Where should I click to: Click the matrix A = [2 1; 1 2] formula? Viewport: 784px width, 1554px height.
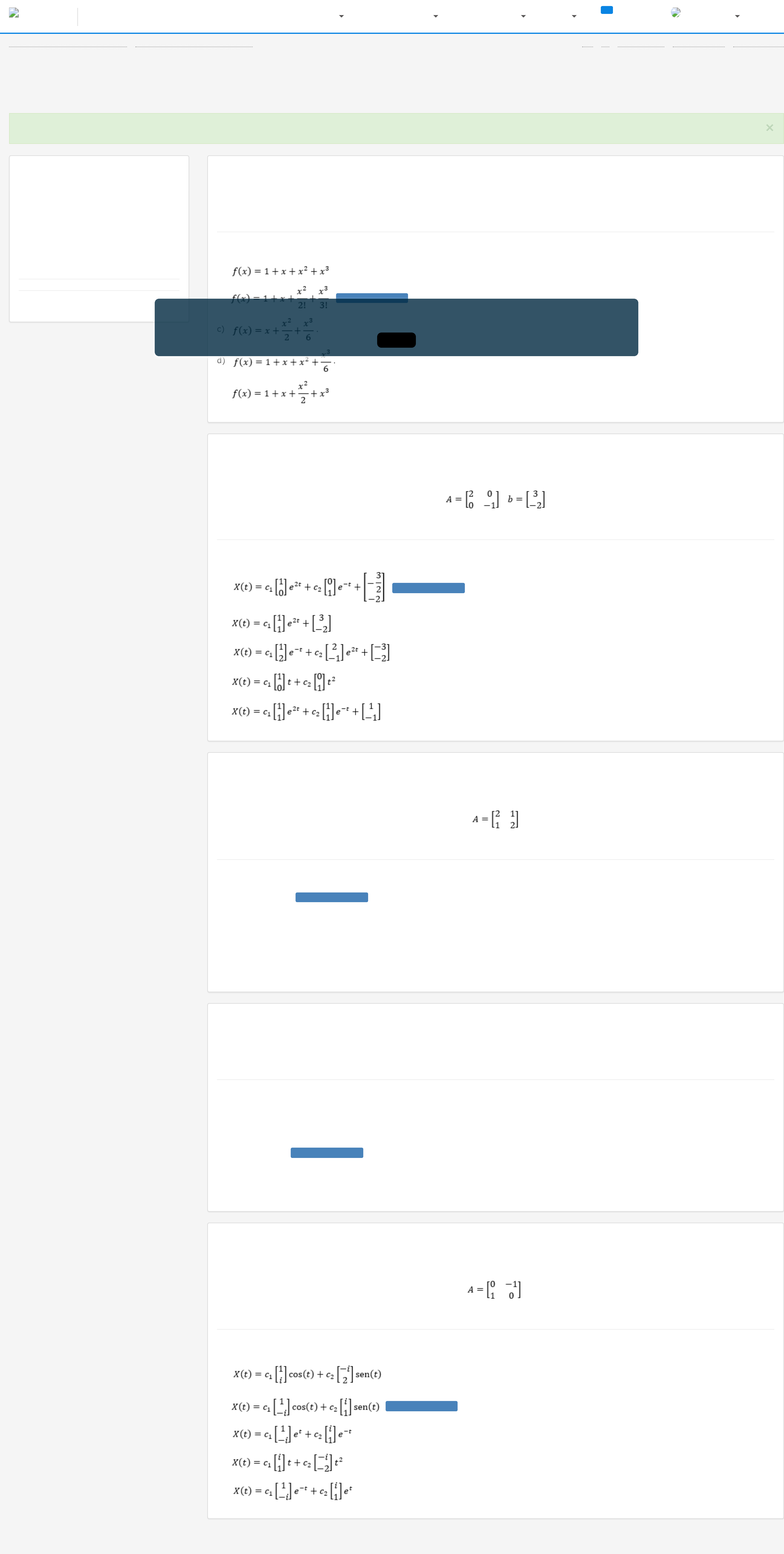495,819
